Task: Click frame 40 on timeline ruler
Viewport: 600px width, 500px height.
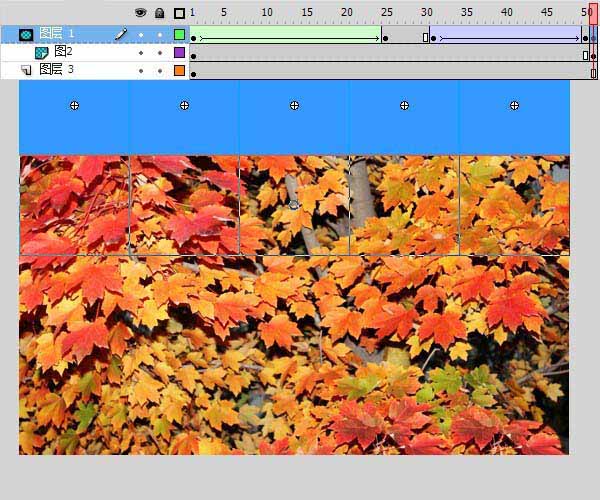Action: coord(507,12)
